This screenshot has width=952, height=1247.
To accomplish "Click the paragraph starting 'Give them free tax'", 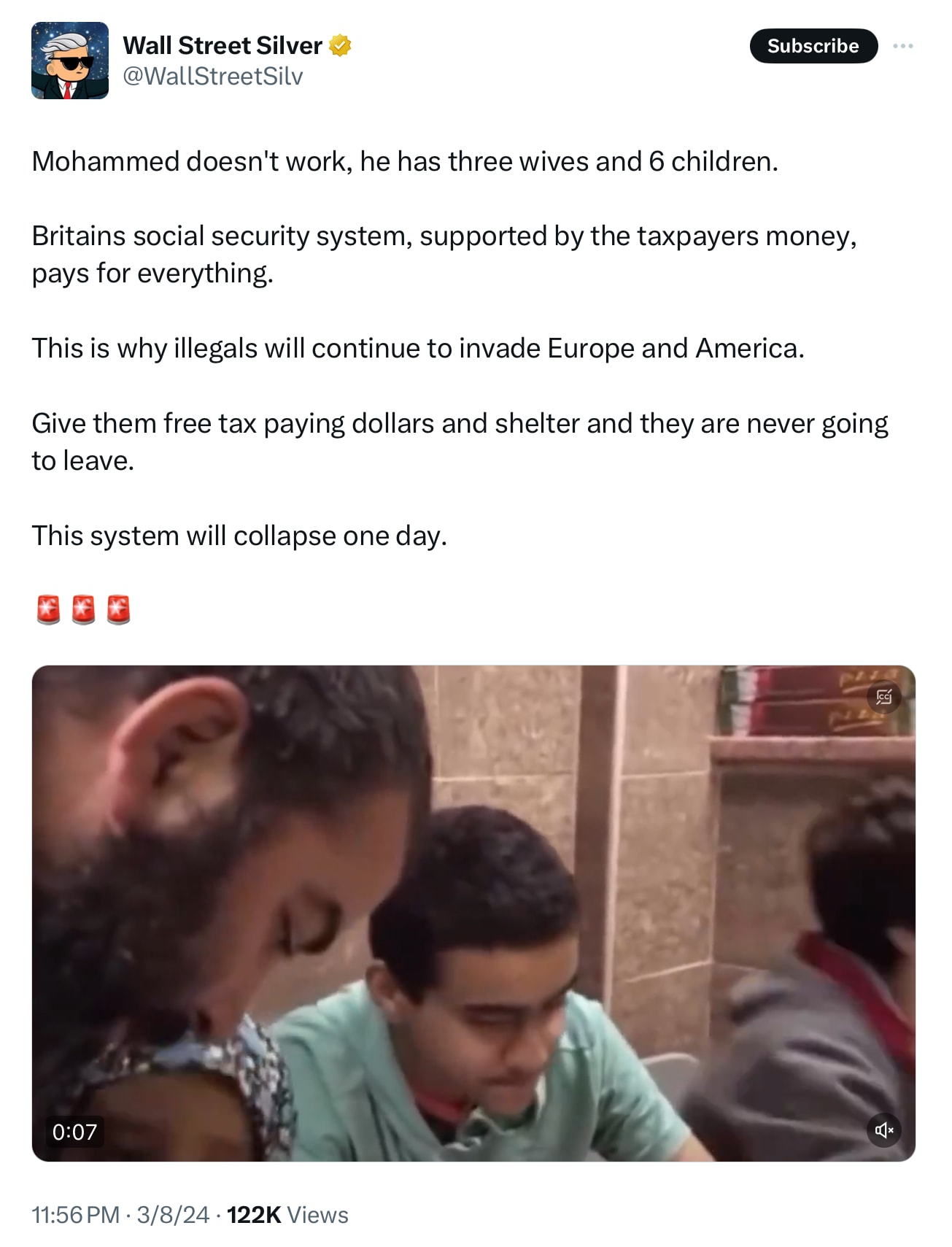I will coord(460,441).
